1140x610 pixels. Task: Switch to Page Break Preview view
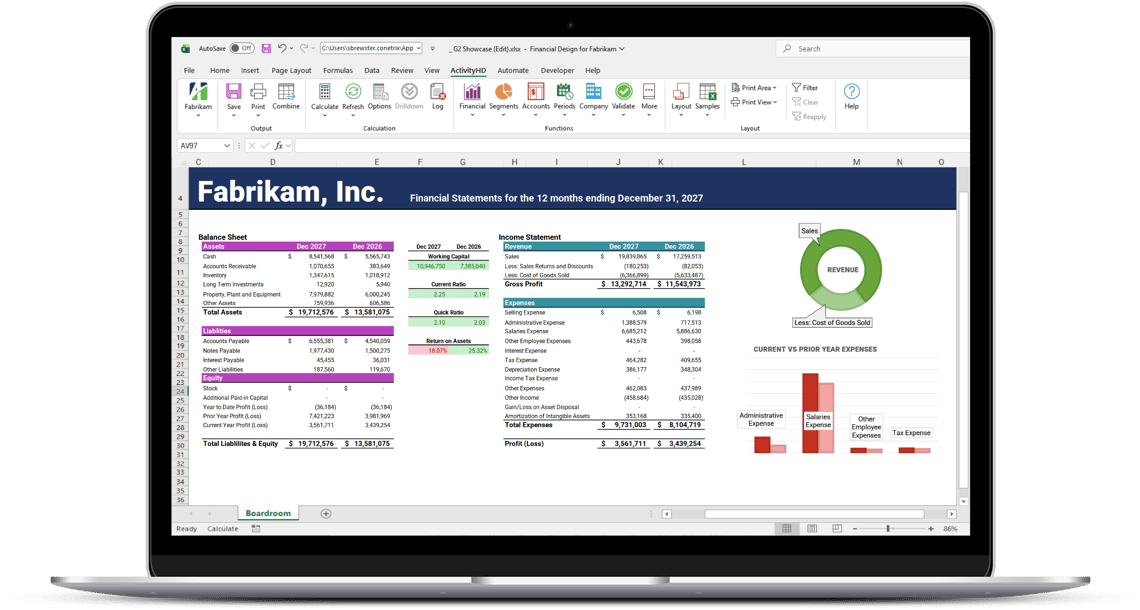tap(837, 529)
